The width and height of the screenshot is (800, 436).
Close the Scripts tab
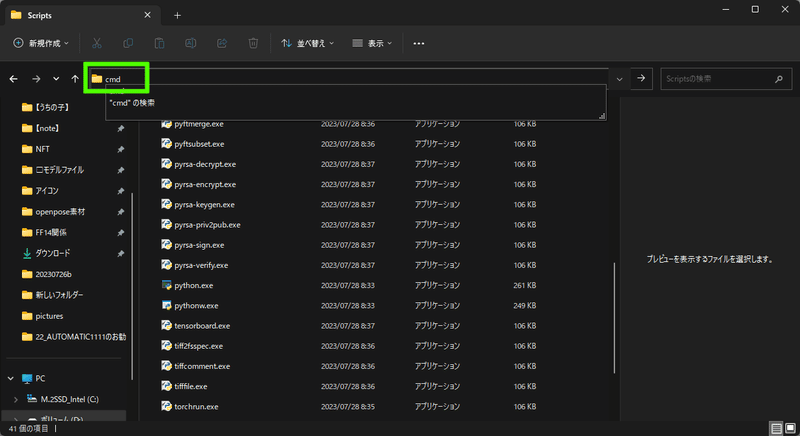click(147, 15)
